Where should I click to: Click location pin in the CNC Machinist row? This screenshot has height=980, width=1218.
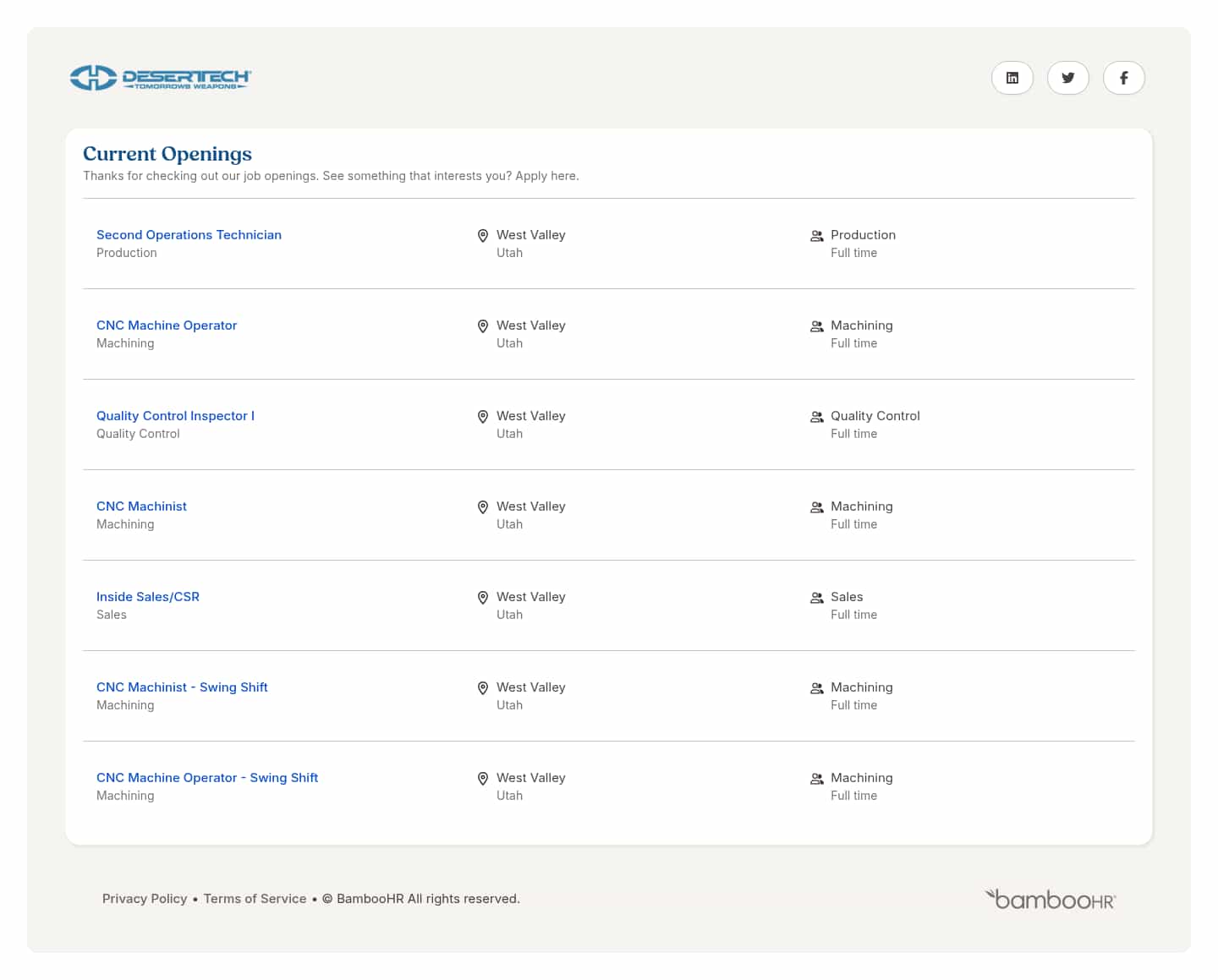click(483, 507)
